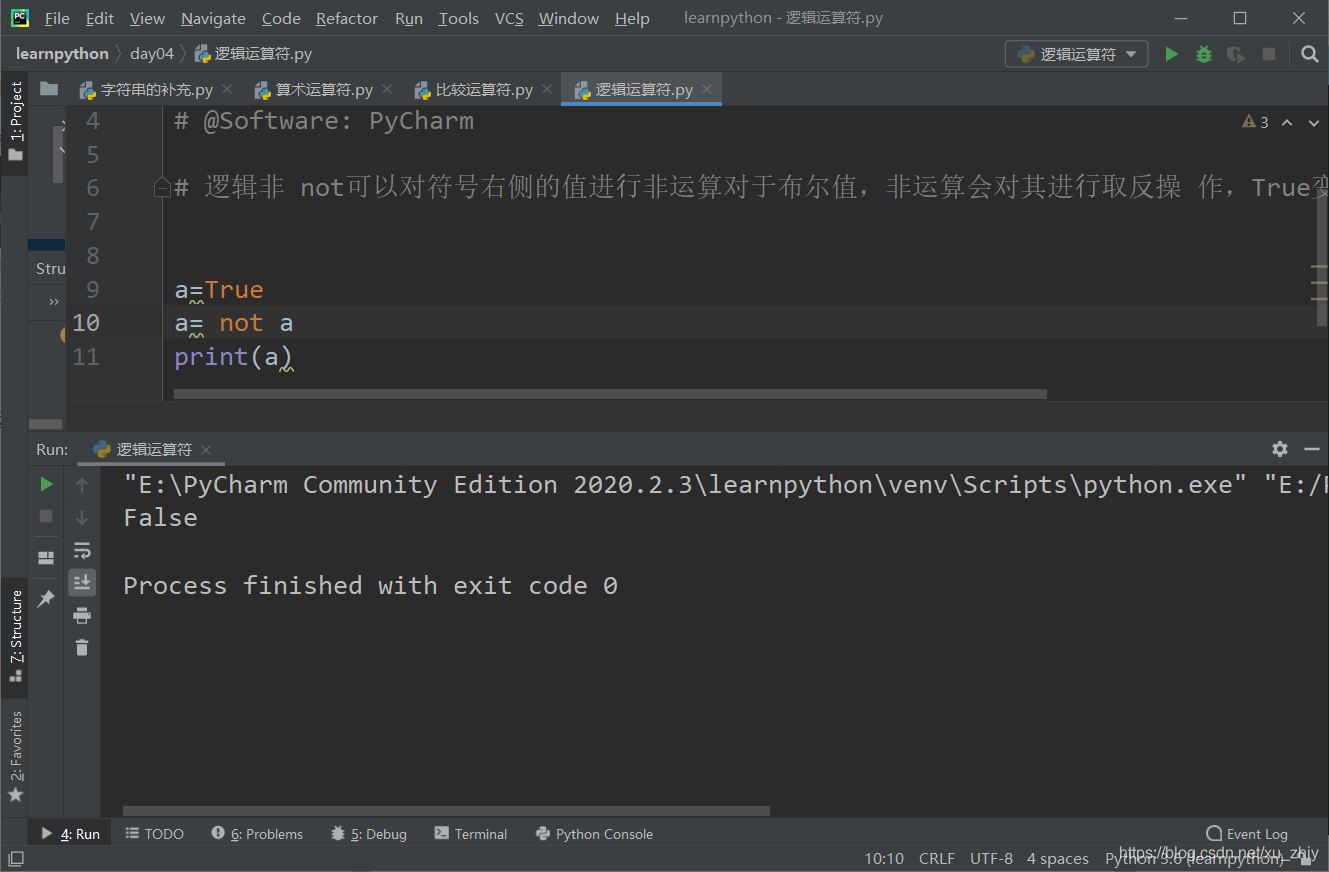Click 4 spaces indent setting
This screenshot has width=1329, height=872.
(1058, 858)
